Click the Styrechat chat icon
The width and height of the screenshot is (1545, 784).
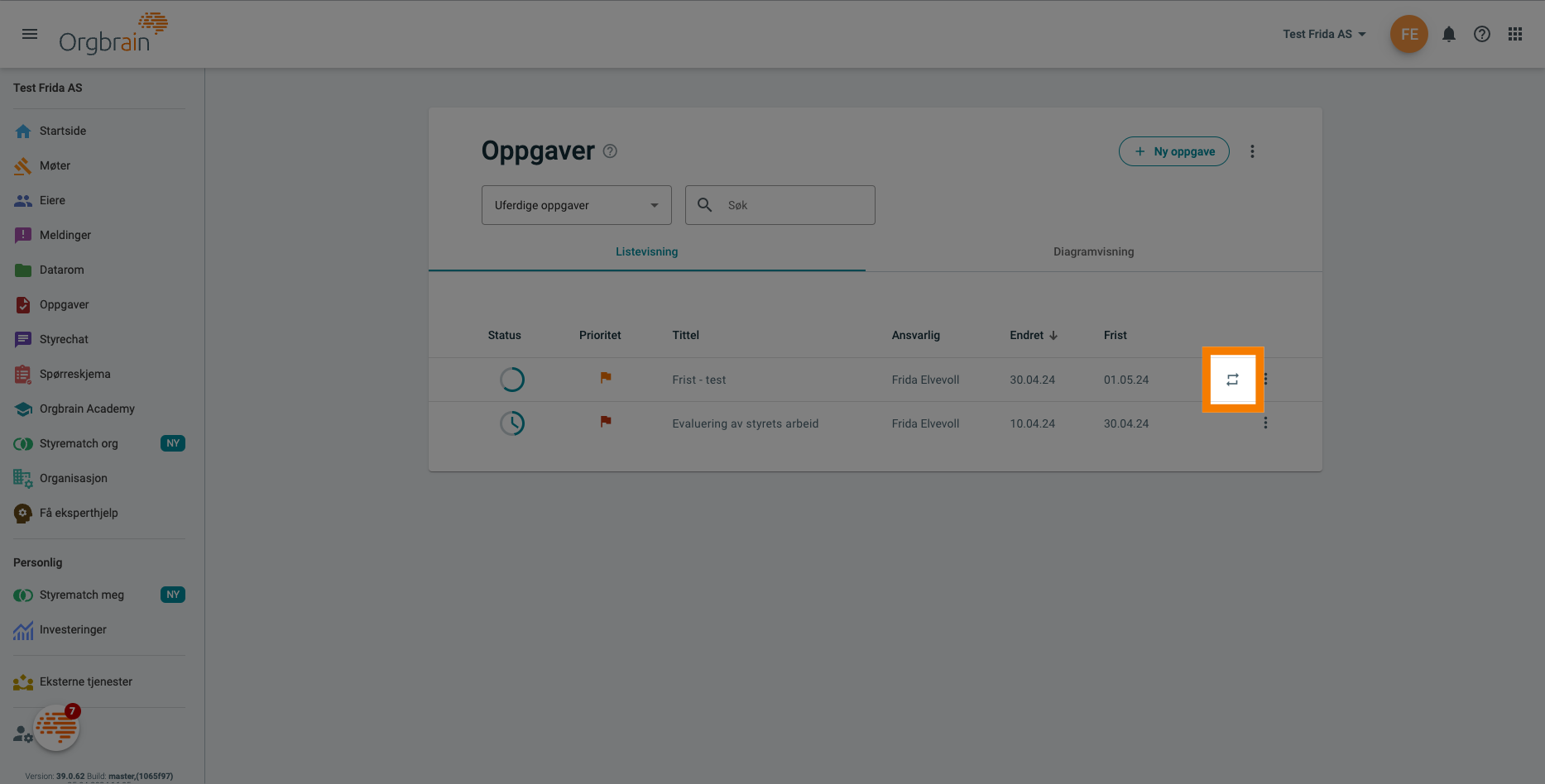(x=23, y=339)
